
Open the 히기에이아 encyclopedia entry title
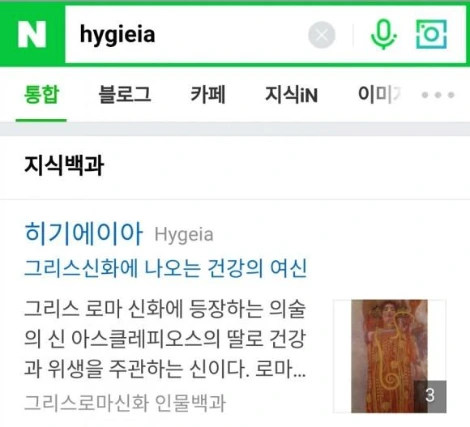pyautogui.click(x=84, y=233)
